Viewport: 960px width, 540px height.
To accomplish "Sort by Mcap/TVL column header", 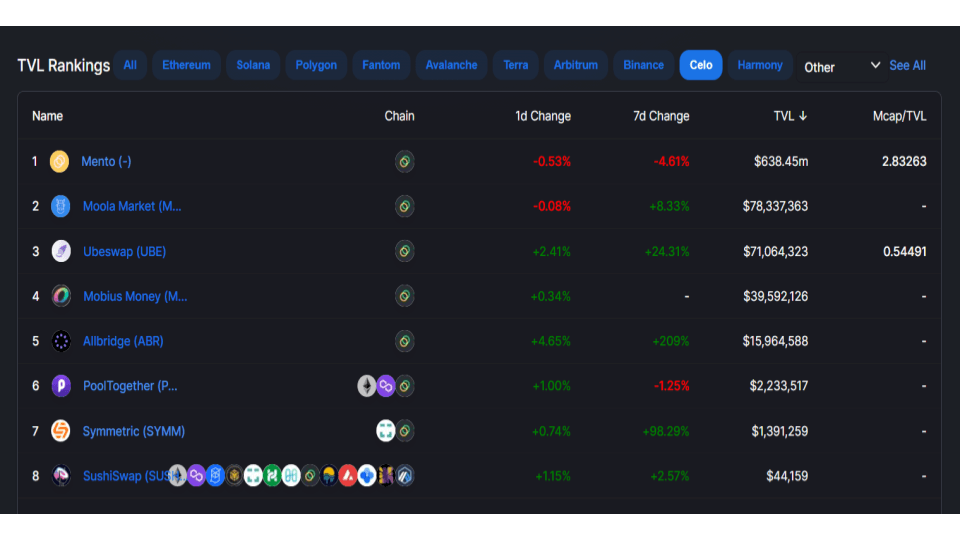I will pos(899,116).
